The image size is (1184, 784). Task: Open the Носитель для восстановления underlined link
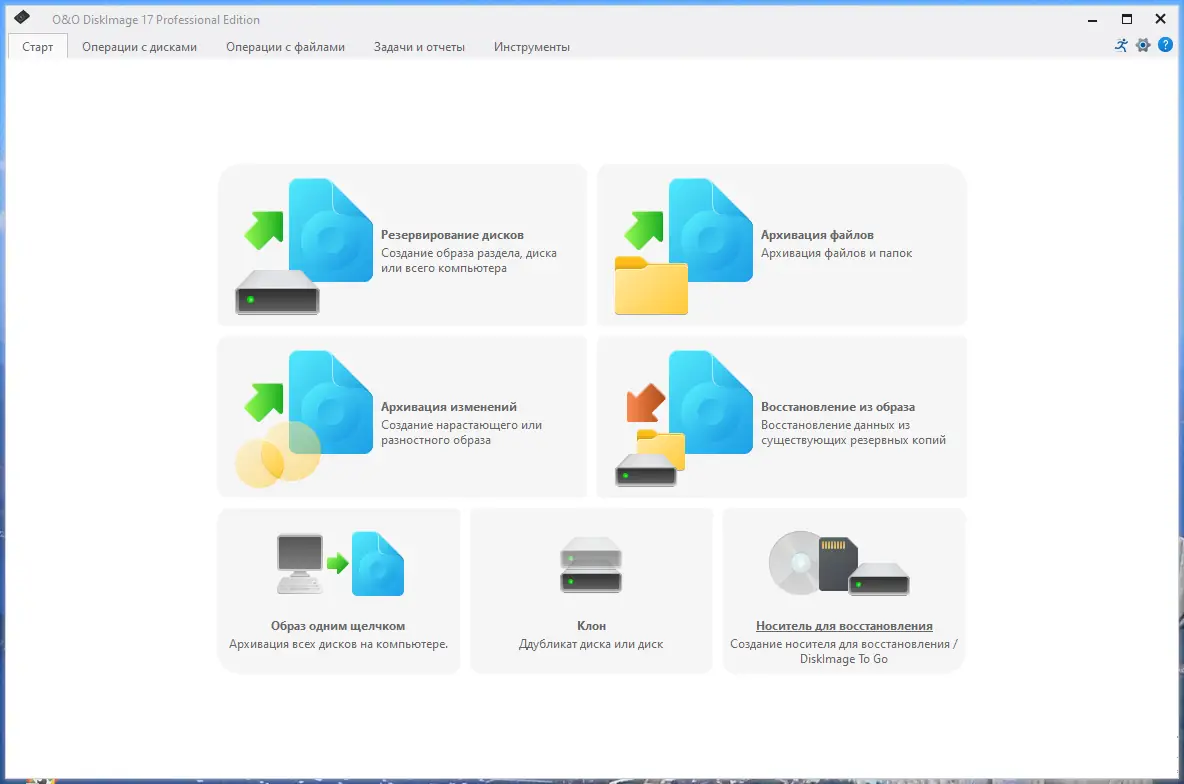[x=844, y=625]
